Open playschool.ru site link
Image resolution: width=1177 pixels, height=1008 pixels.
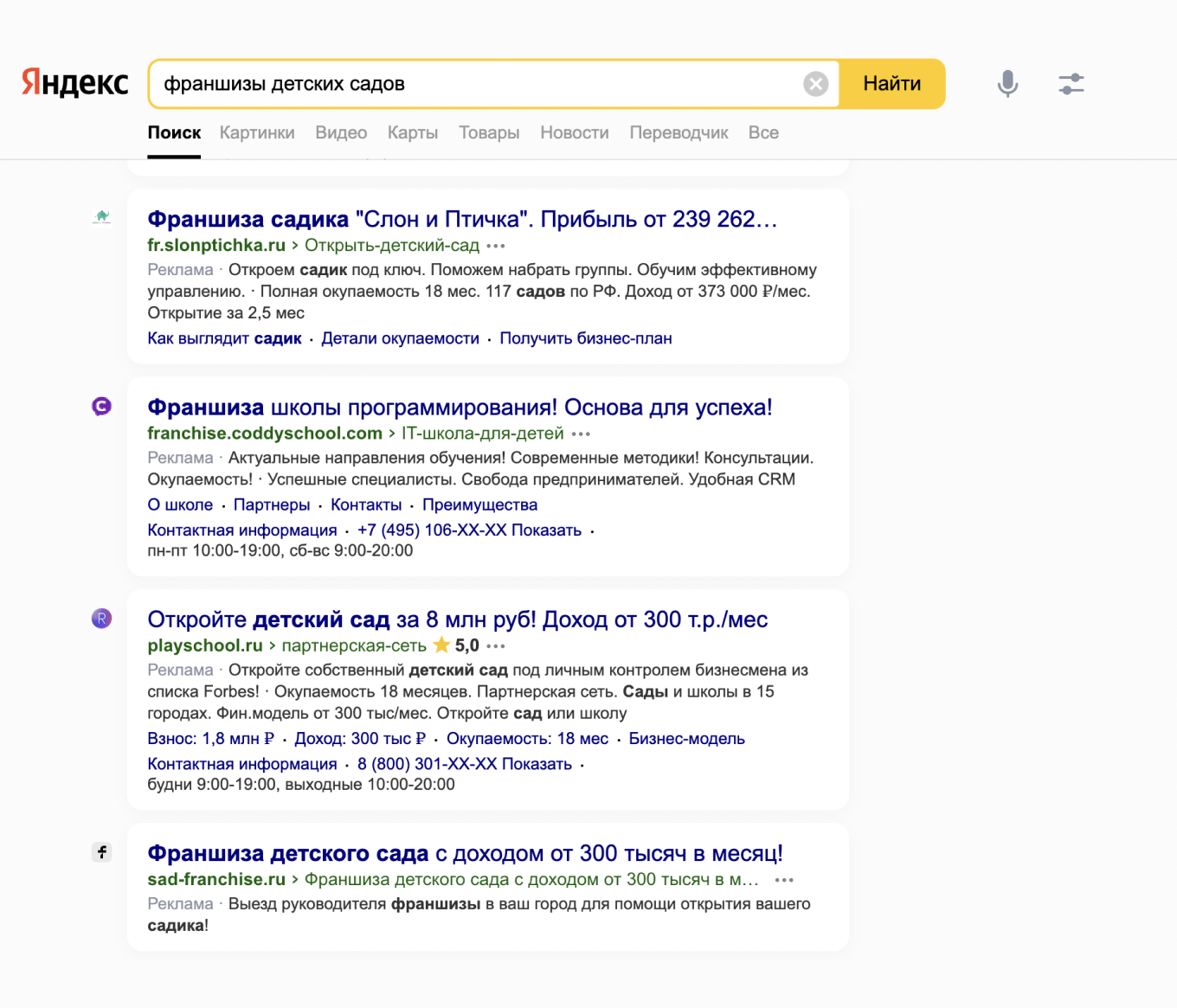(205, 645)
